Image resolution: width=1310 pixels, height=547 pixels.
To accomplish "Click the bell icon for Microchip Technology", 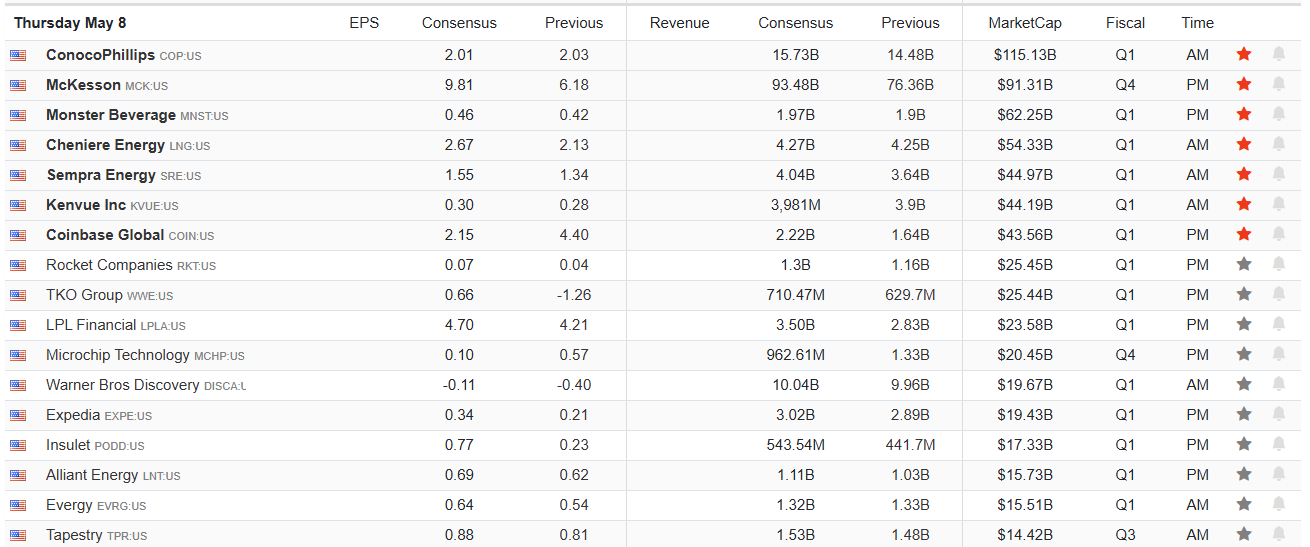I will pos(1278,355).
